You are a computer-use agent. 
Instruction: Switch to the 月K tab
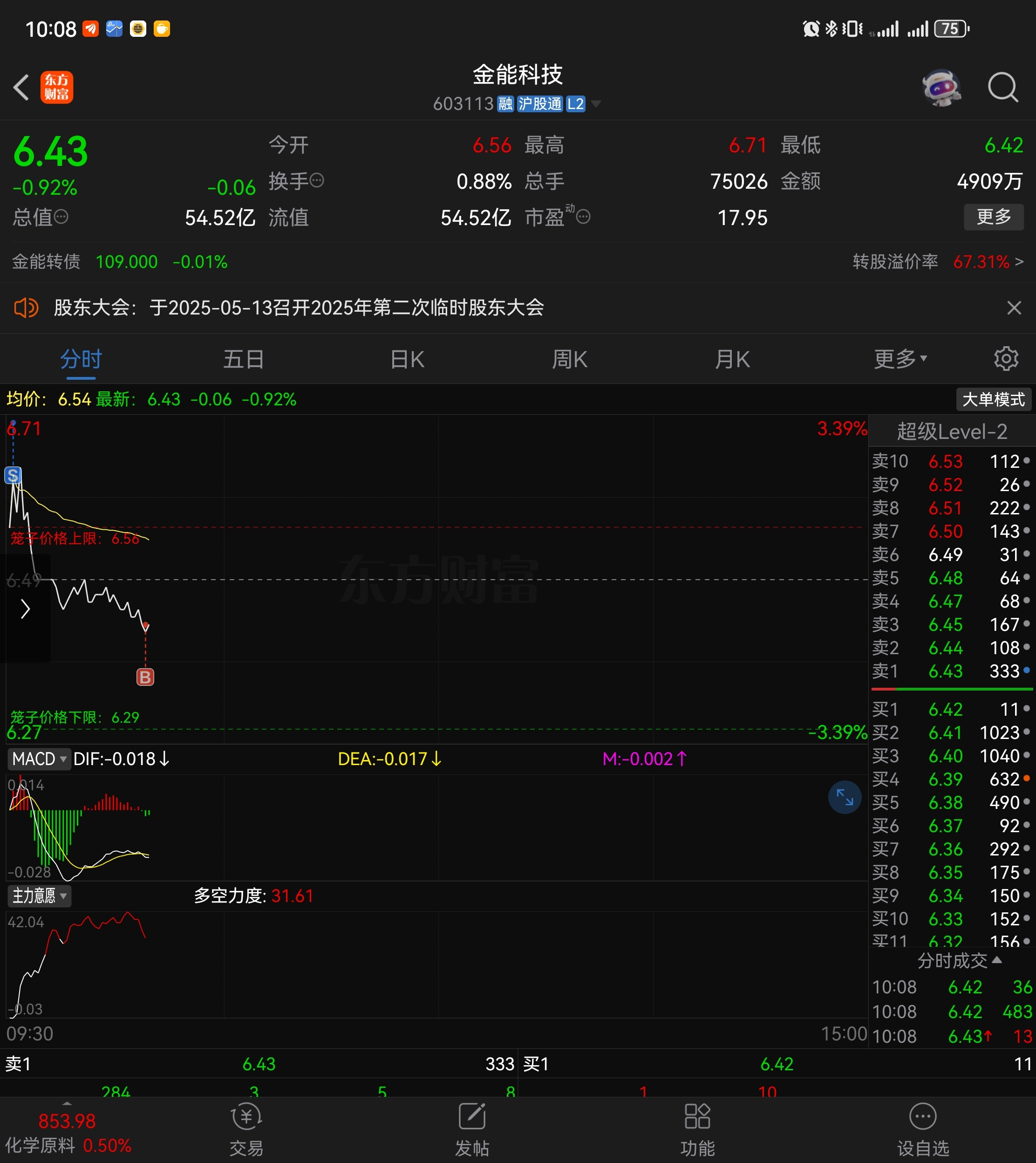tap(732, 359)
